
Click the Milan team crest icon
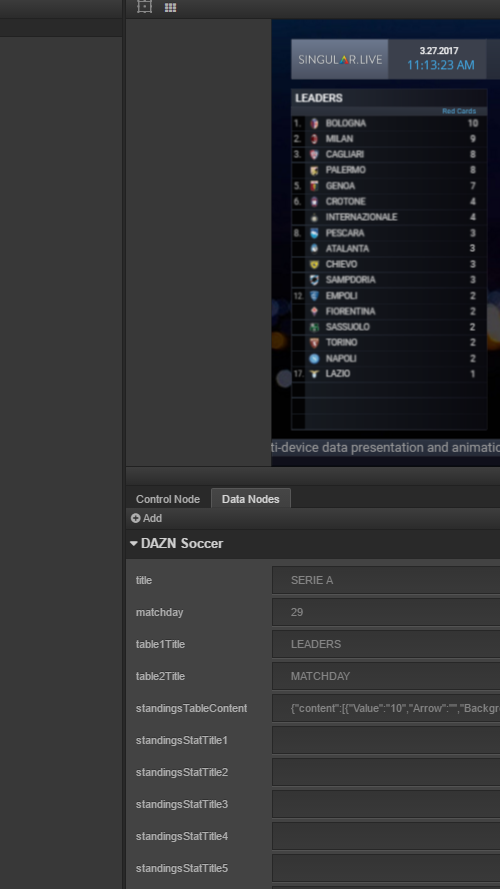314,139
